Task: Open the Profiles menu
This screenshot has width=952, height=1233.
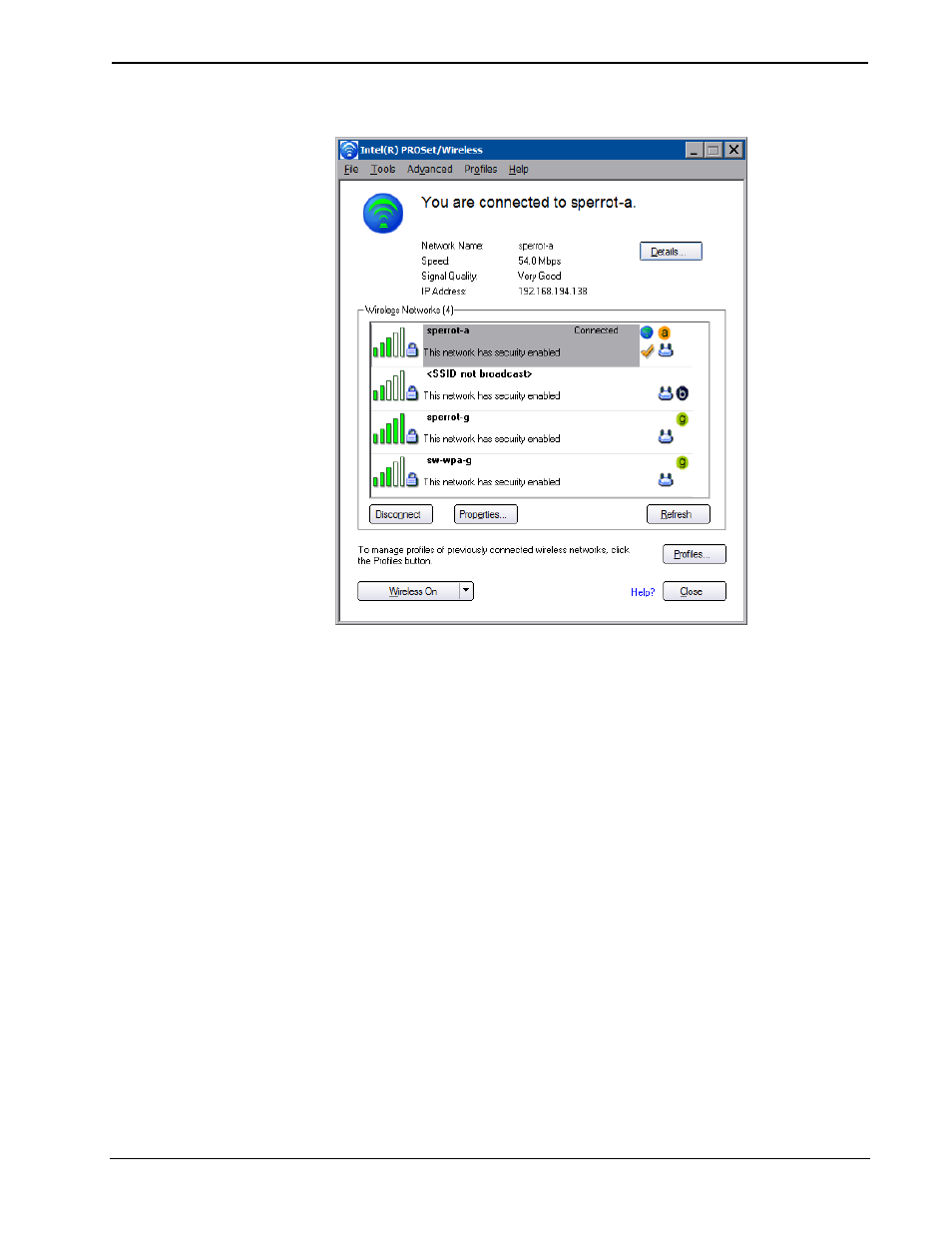Action: pos(481,170)
